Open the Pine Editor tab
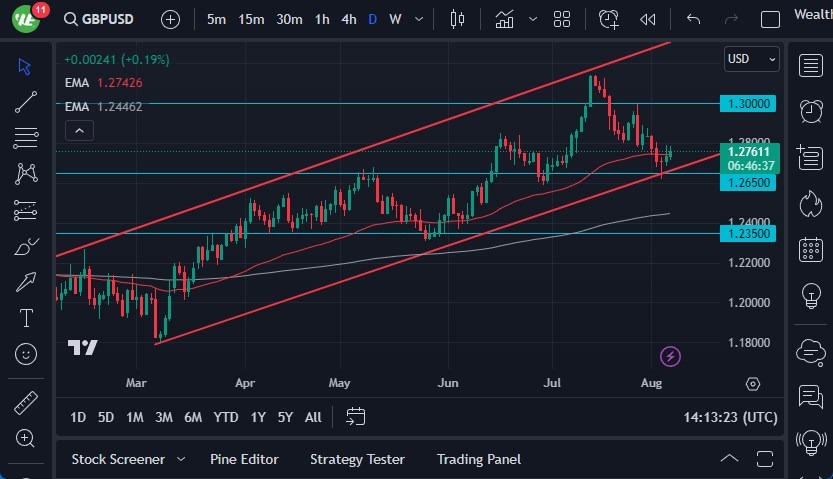 point(244,459)
